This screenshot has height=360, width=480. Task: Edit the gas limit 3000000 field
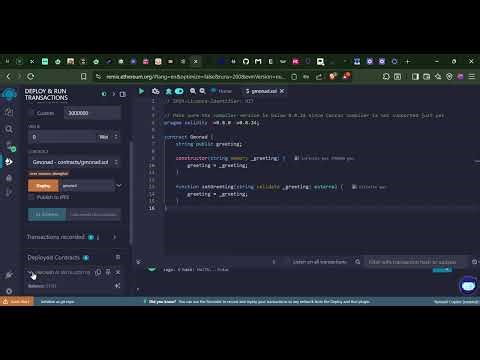click(x=92, y=113)
